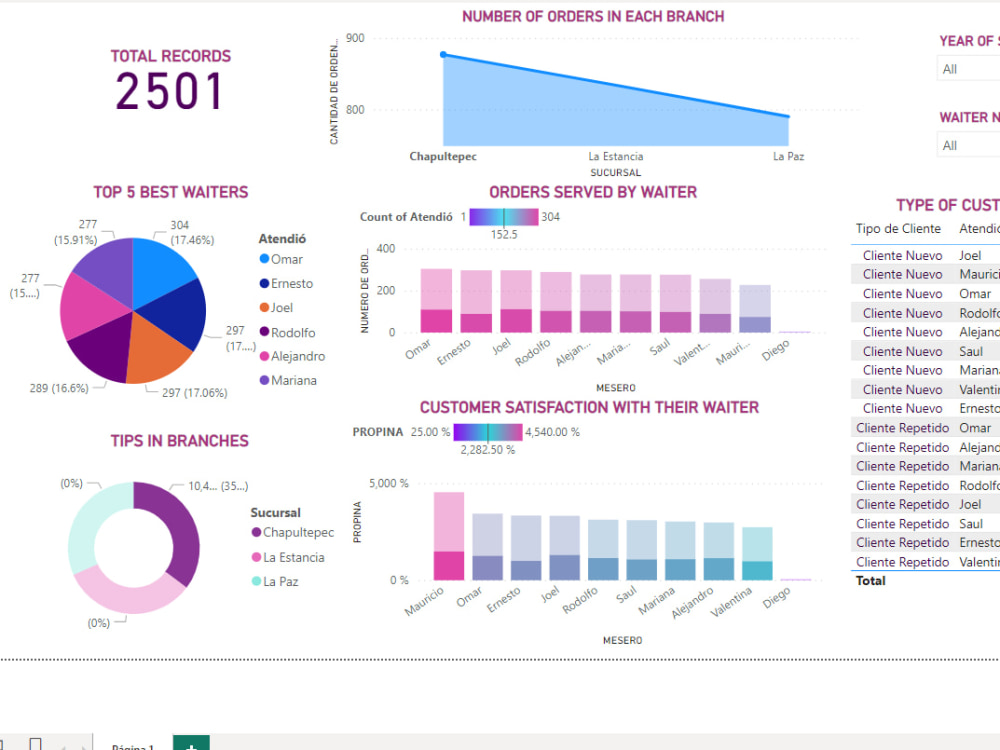The width and height of the screenshot is (1000, 750).
Task: Select Ernesto in the Atendió pie legend
Action: (286, 283)
